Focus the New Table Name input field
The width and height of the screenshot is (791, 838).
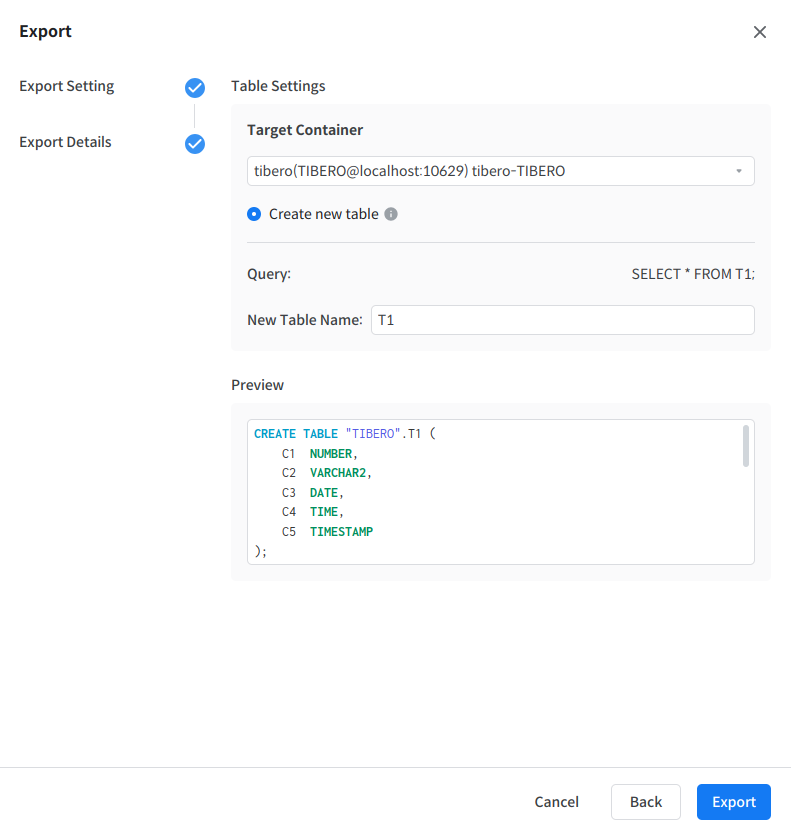click(x=562, y=320)
